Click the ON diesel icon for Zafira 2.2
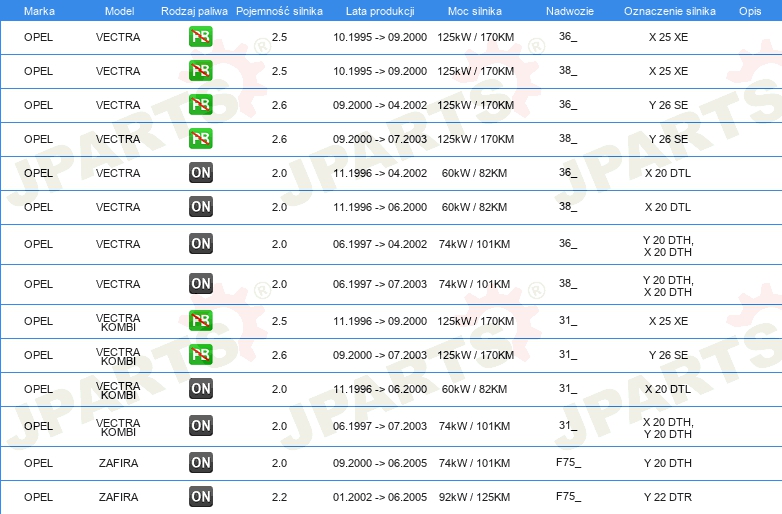The image size is (782, 514). 200,497
